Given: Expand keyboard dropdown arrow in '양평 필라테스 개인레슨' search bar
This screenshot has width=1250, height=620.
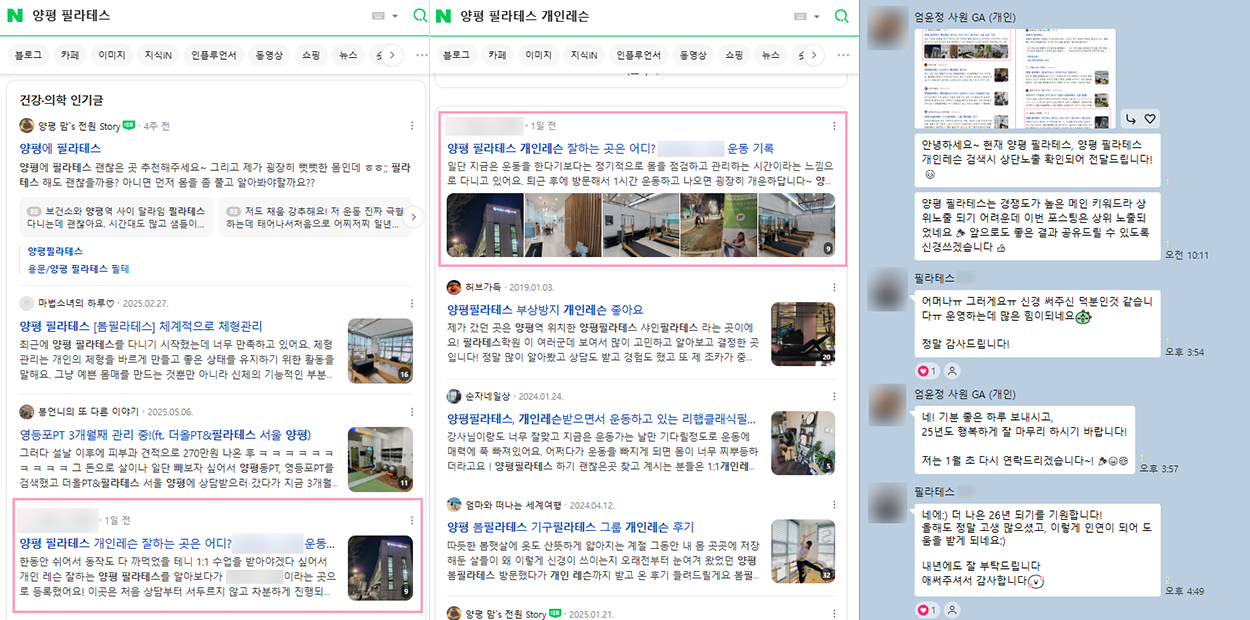Looking at the screenshot, I should pyautogui.click(x=817, y=16).
